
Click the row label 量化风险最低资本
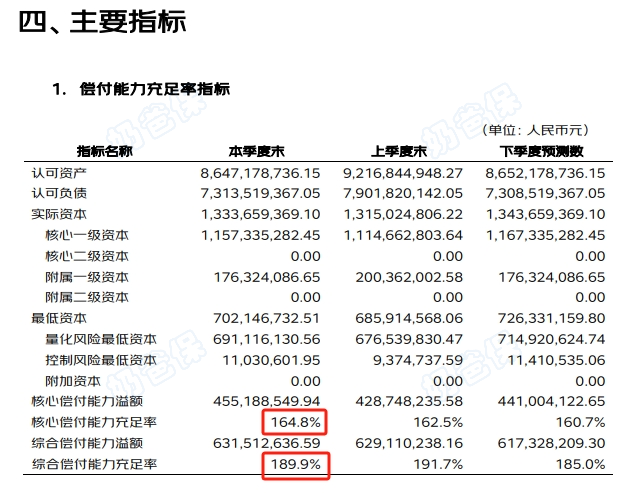coord(101,339)
